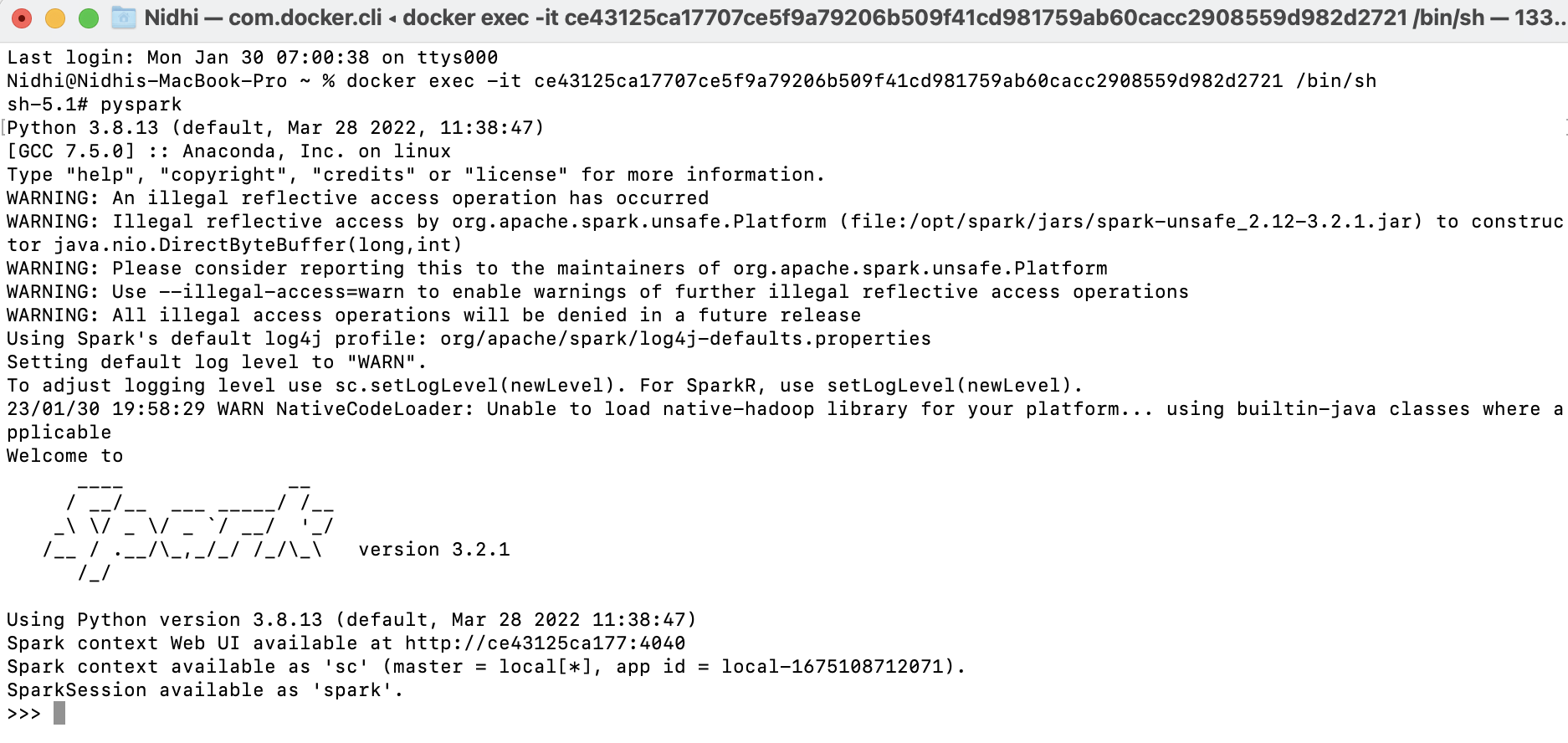1568x743 pixels.
Task: Click the 'pyspark' command after sh-5.1#
Action: tap(141, 105)
